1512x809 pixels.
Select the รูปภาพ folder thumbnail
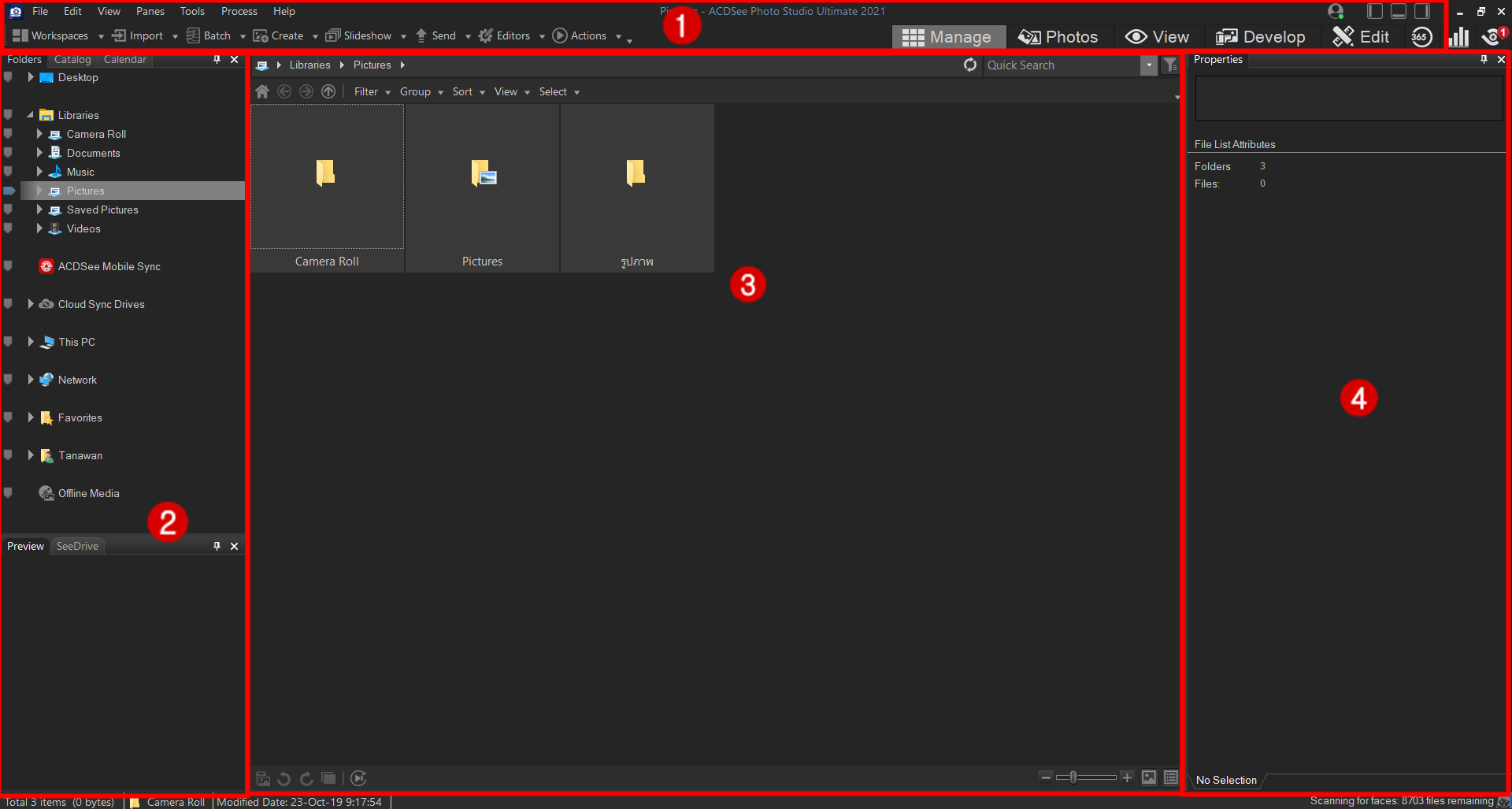coord(637,189)
